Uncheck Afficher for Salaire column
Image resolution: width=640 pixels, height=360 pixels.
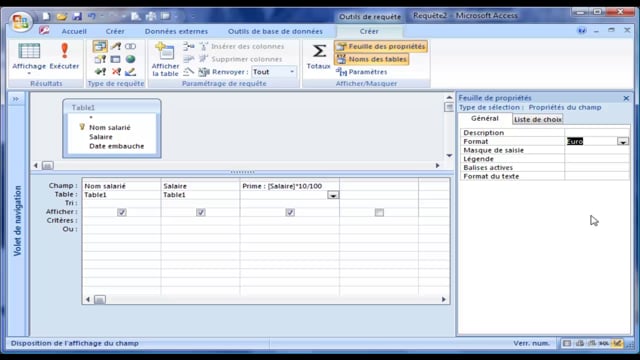click(x=200, y=212)
